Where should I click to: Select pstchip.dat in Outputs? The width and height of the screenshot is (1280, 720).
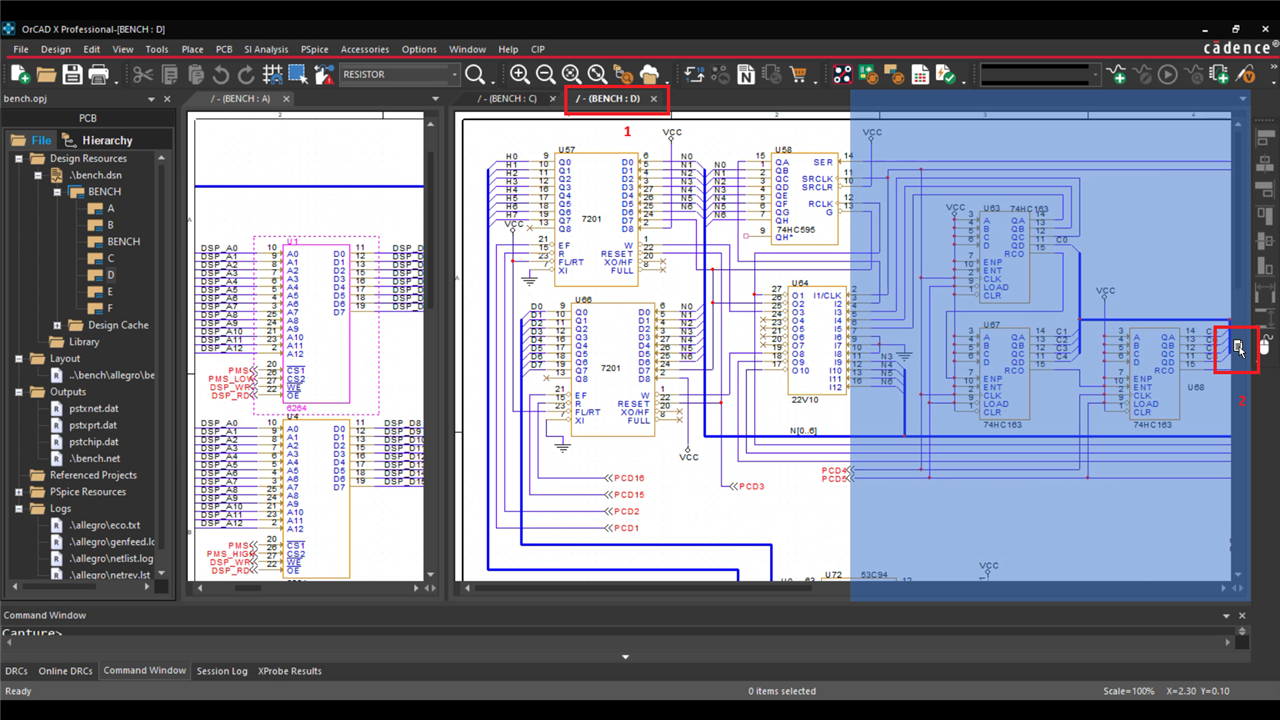(94, 441)
